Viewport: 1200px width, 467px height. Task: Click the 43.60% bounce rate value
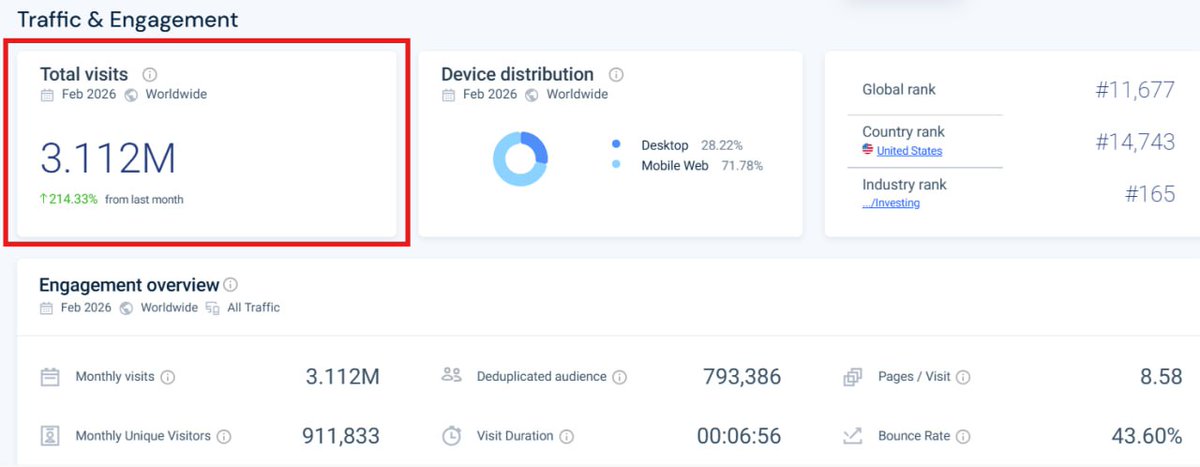pyautogui.click(x=1147, y=436)
